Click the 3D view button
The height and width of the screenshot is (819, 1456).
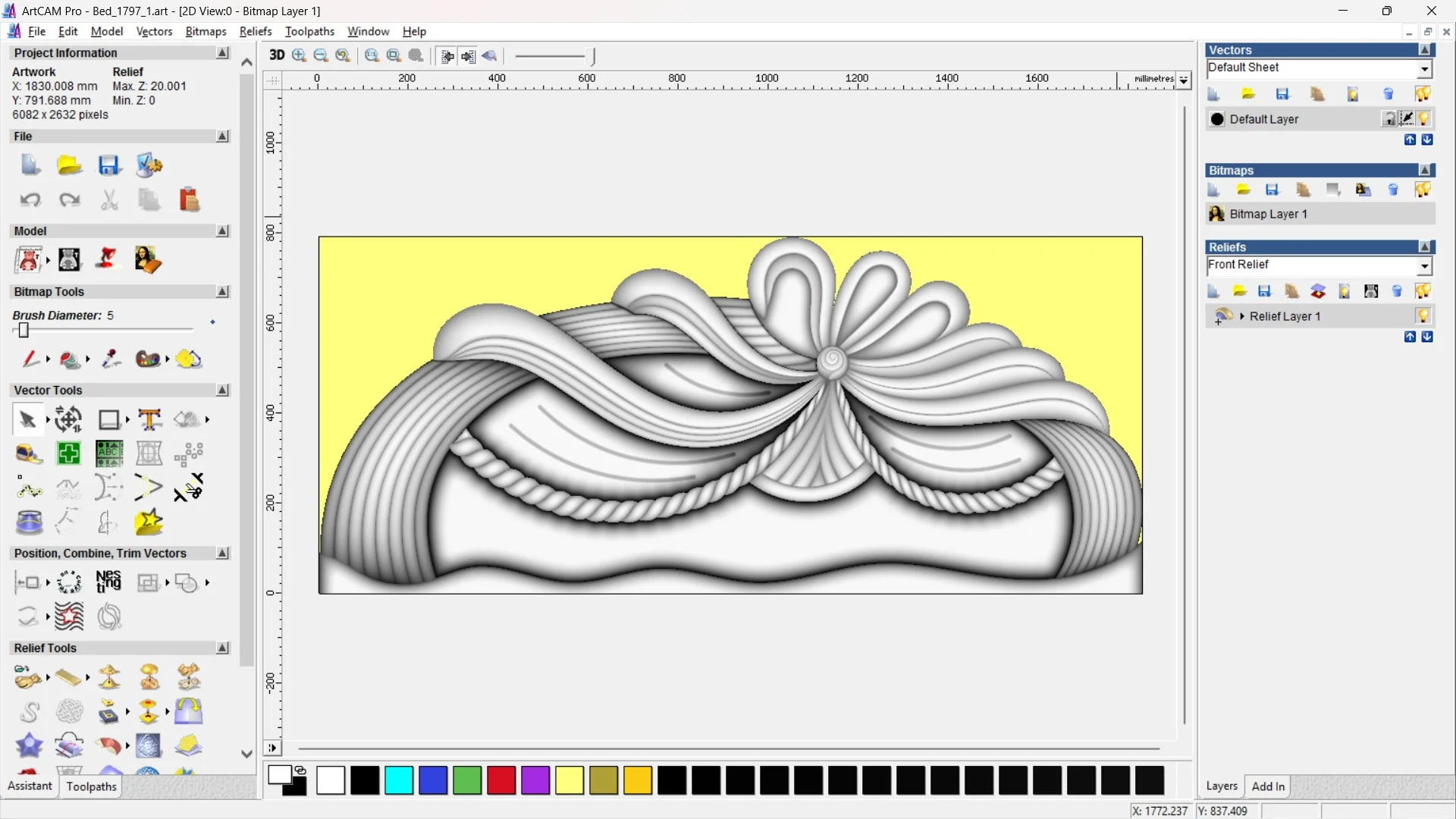tap(277, 55)
